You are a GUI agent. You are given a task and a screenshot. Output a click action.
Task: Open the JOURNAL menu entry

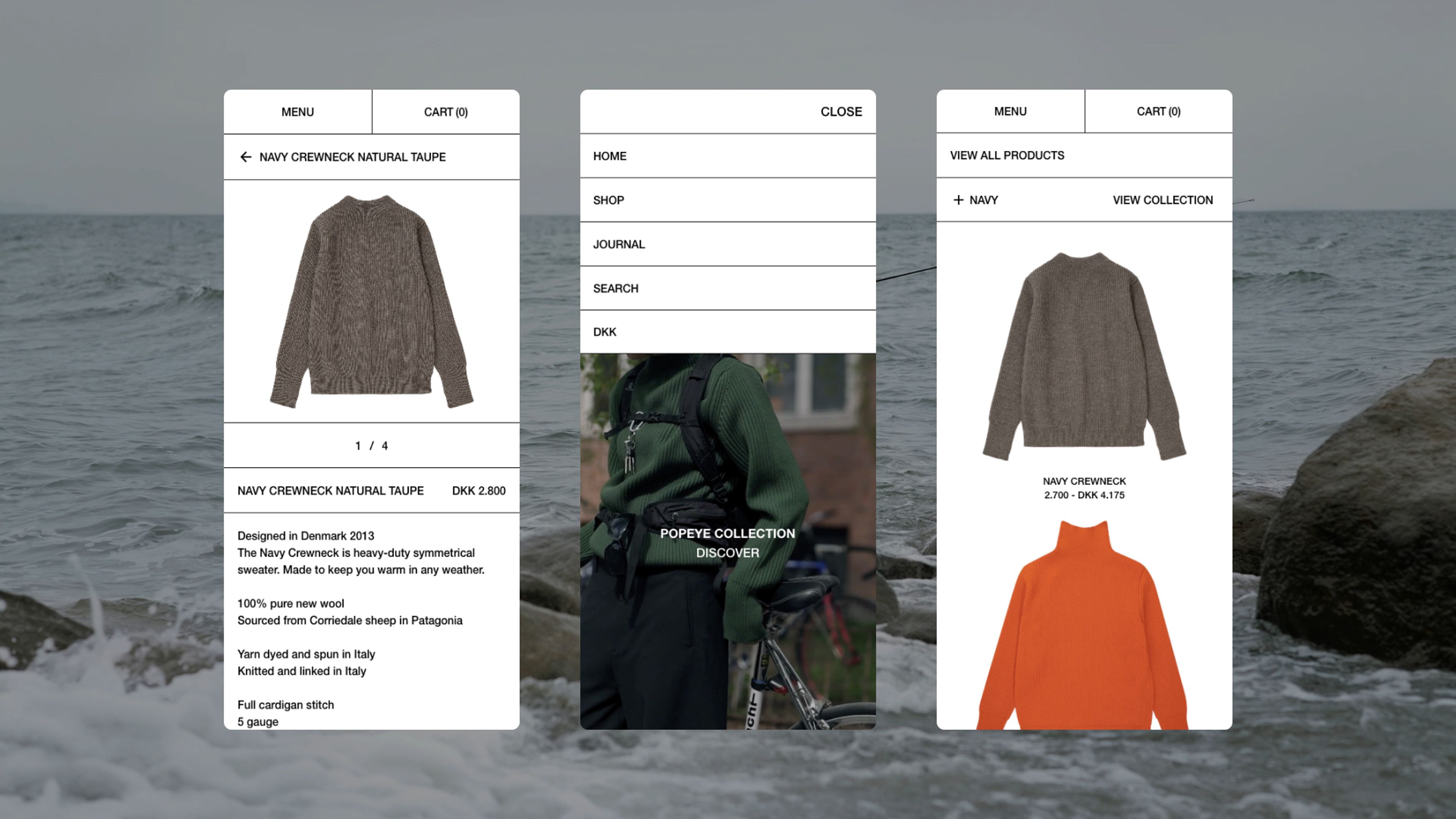728,244
